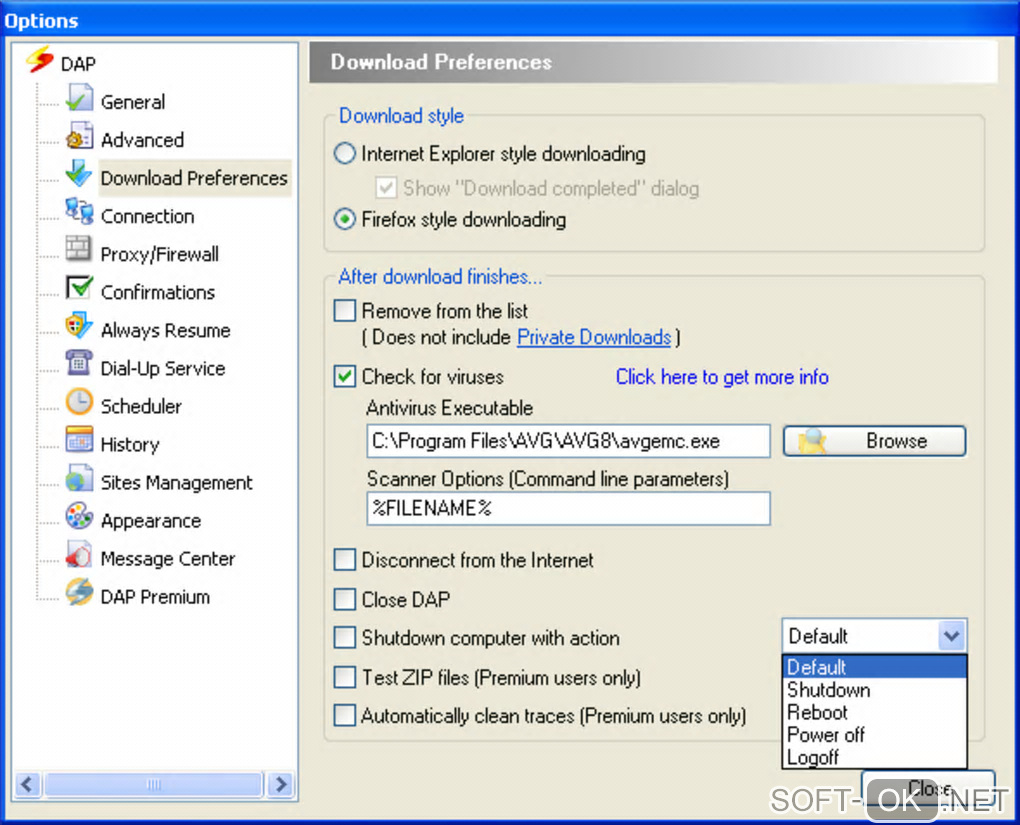Toggle Show "Download completed" dialog checkbox
This screenshot has width=1020, height=825.
coord(386,188)
